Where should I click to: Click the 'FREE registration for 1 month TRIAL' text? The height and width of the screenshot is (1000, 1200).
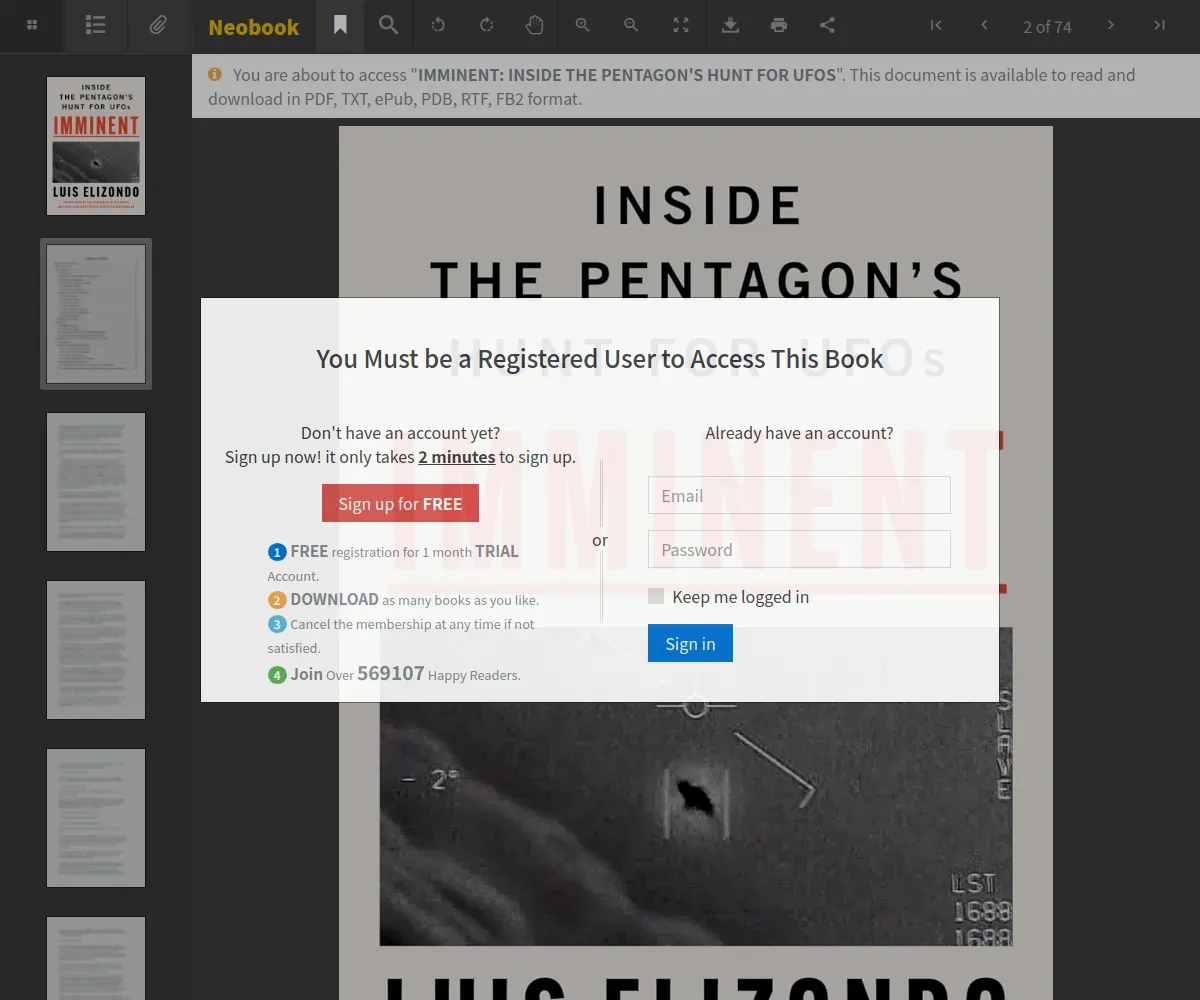coord(393,563)
